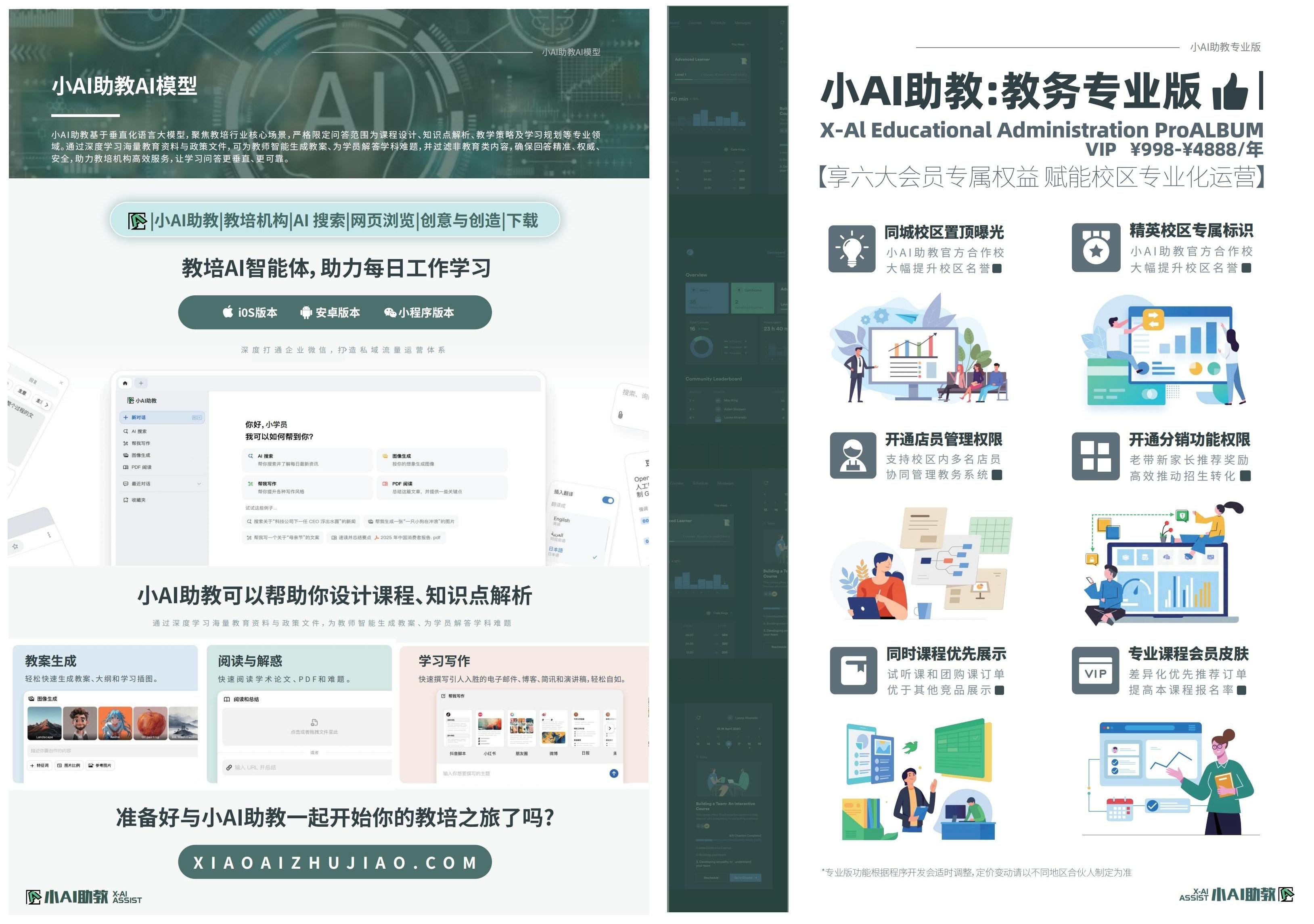Click the paperclip attachment icon
The height and width of the screenshot is (924, 1314).
coord(620,415)
